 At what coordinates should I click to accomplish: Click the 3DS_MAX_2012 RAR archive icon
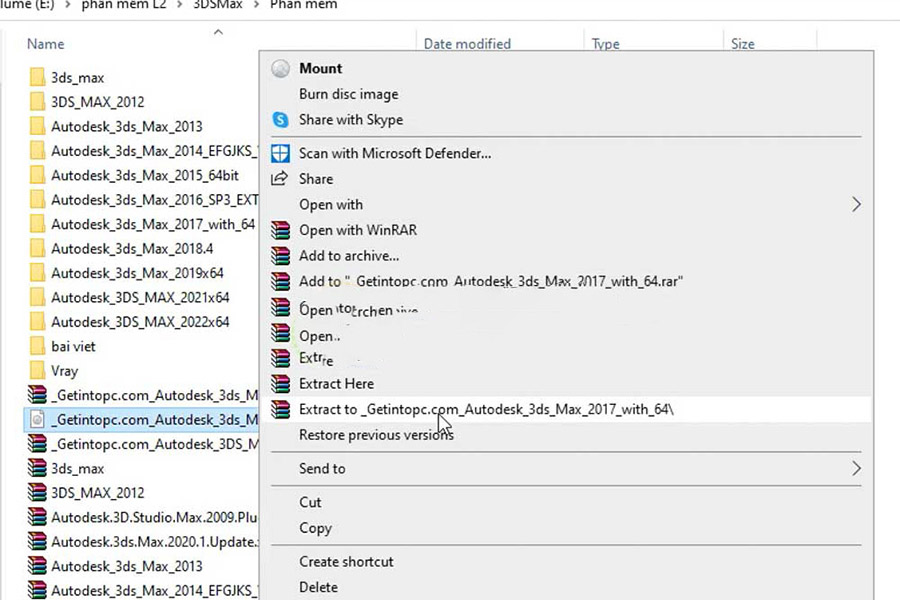pyautogui.click(x=37, y=493)
